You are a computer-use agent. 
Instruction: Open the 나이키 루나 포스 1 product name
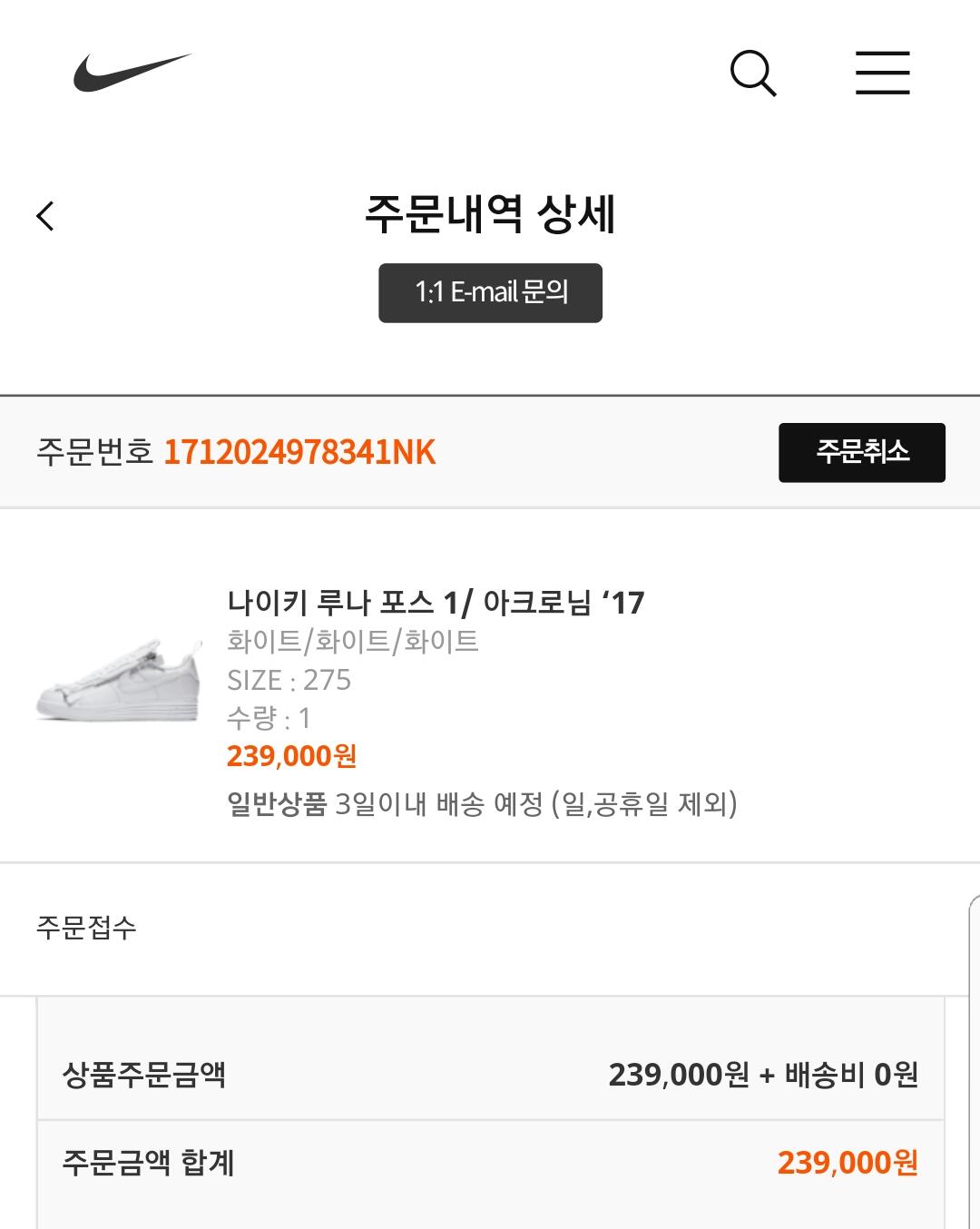click(x=436, y=603)
